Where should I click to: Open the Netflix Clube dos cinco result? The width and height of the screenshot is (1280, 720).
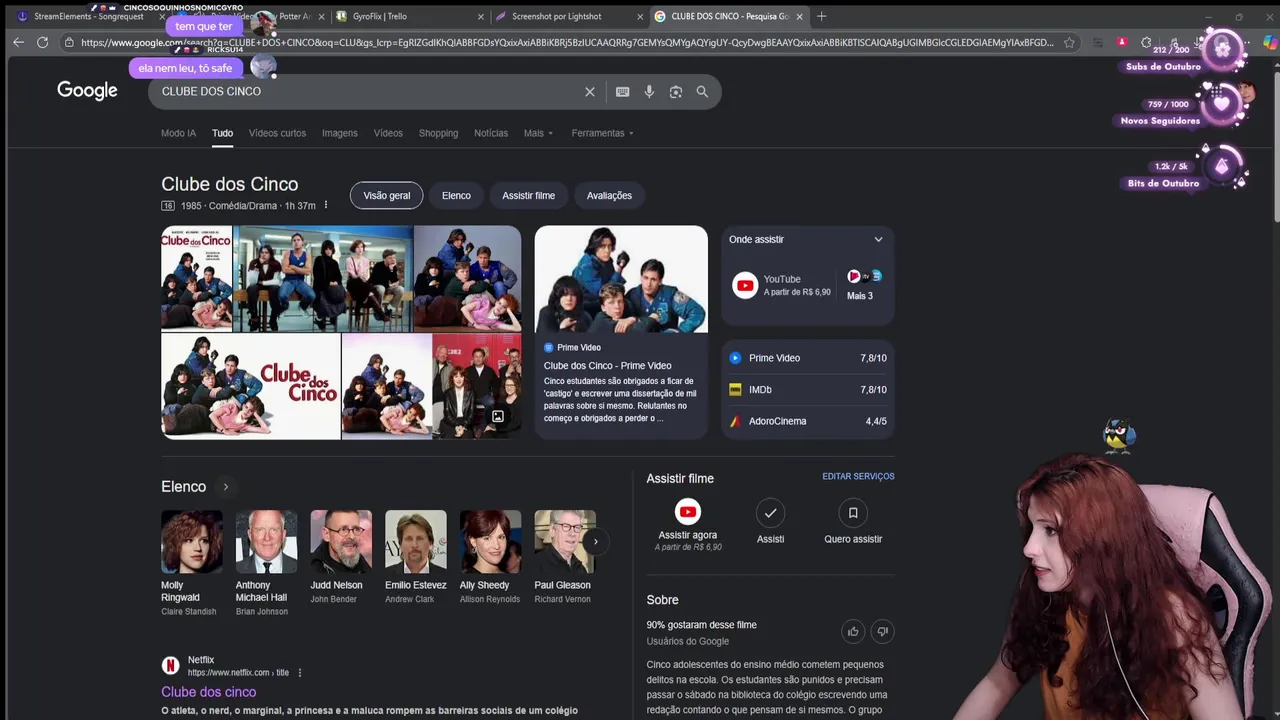point(209,692)
